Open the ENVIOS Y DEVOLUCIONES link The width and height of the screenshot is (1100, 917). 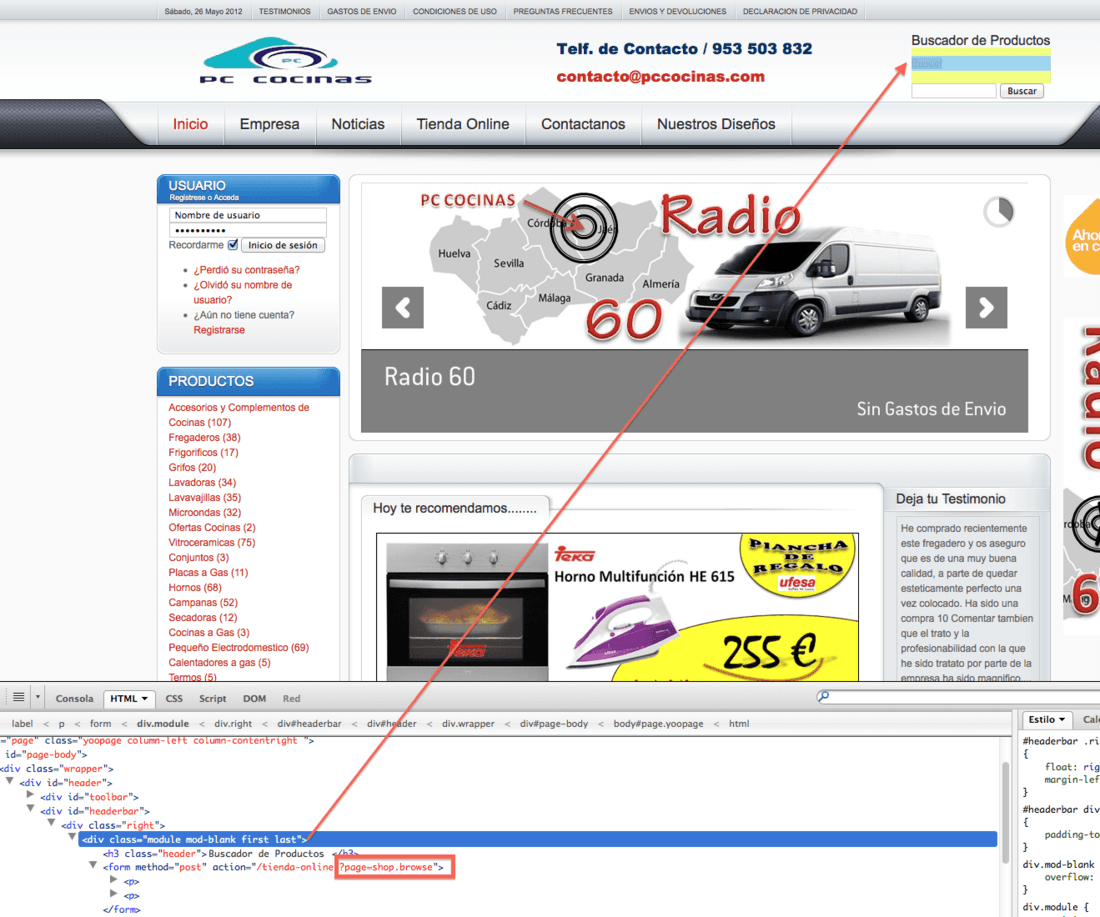(678, 11)
